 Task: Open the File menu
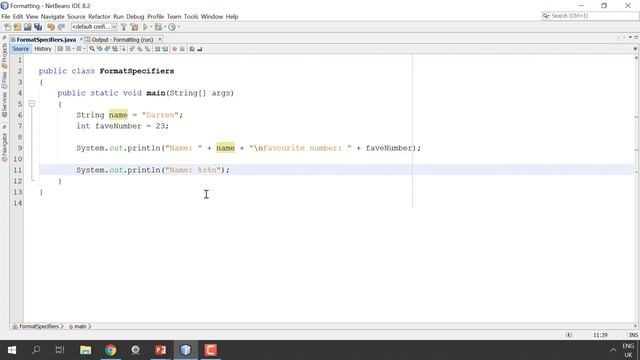tap(6, 17)
